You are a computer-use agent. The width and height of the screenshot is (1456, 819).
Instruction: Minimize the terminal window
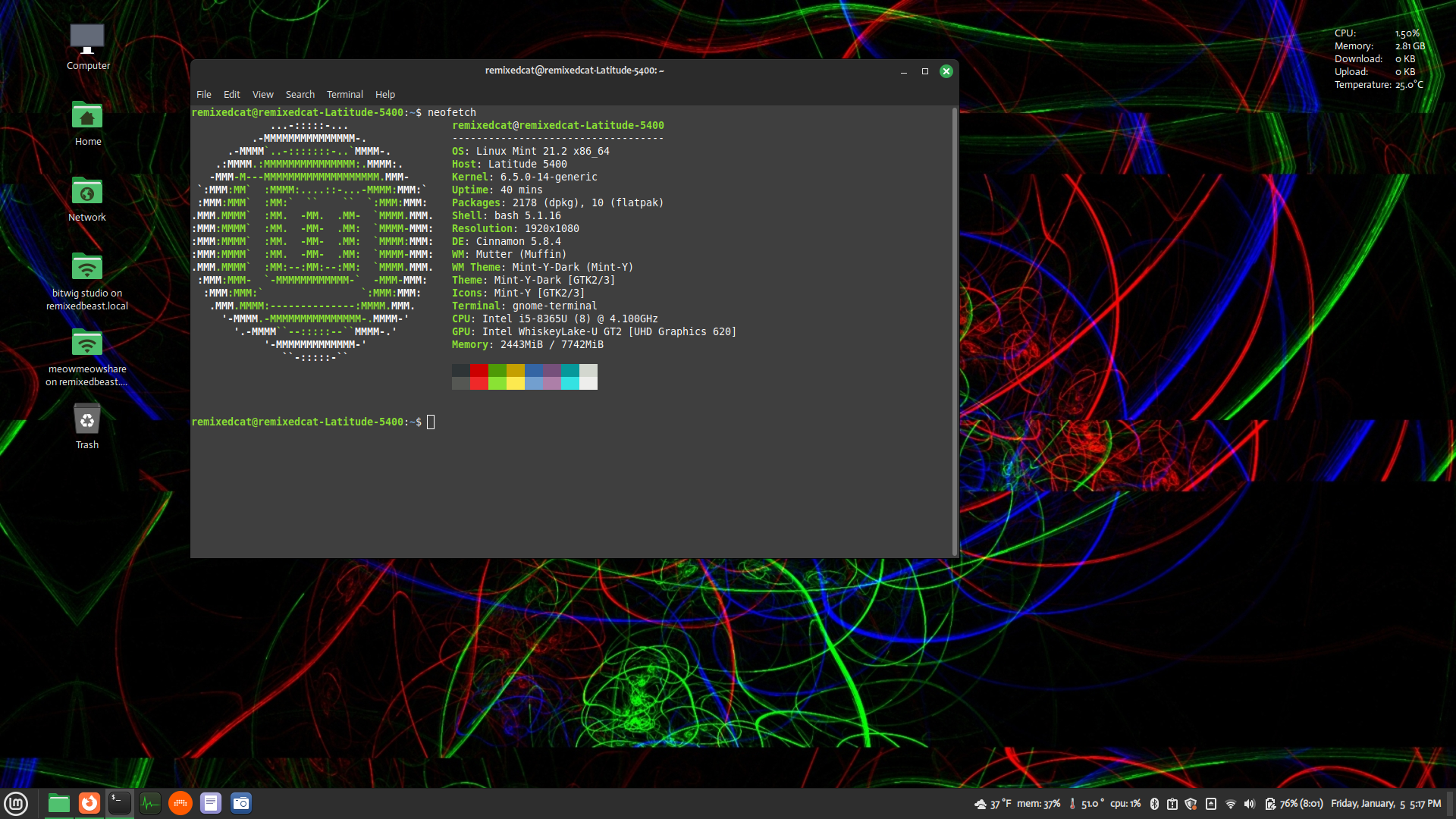pyautogui.click(x=904, y=71)
